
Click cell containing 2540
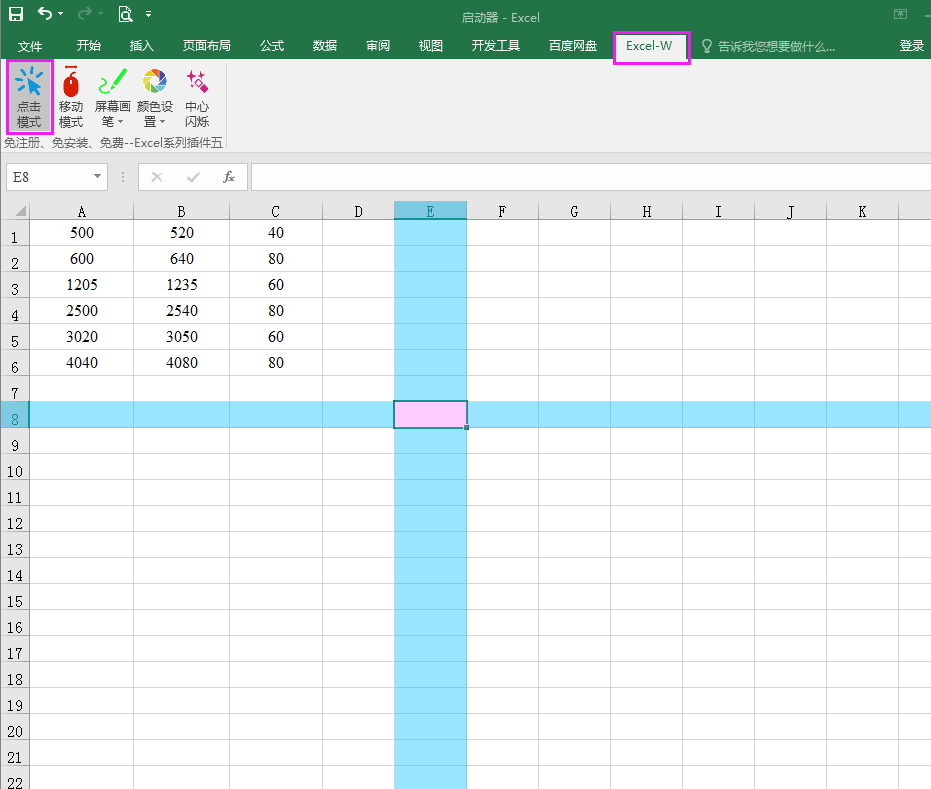pos(181,310)
